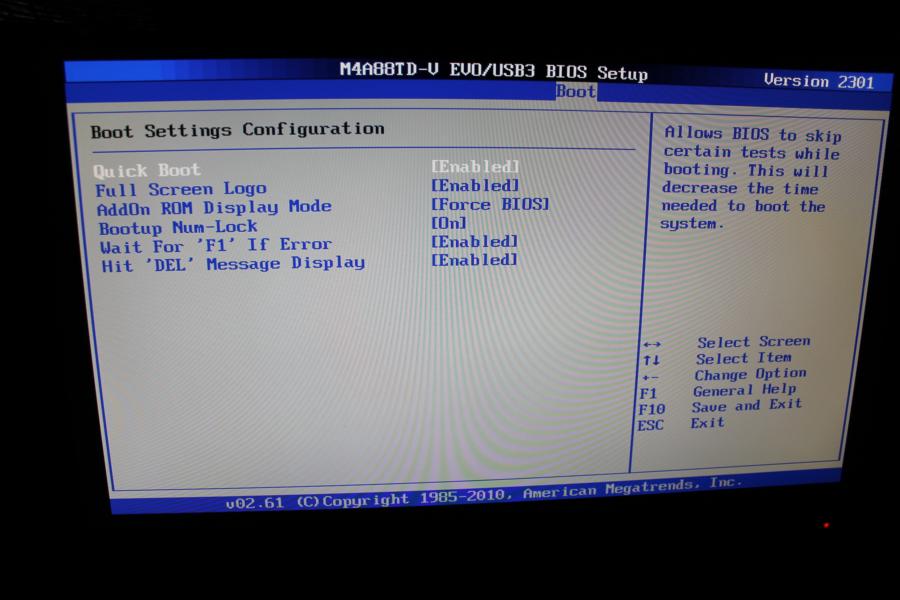Select Hit 'DEL' Message Display setting

pos(233,264)
